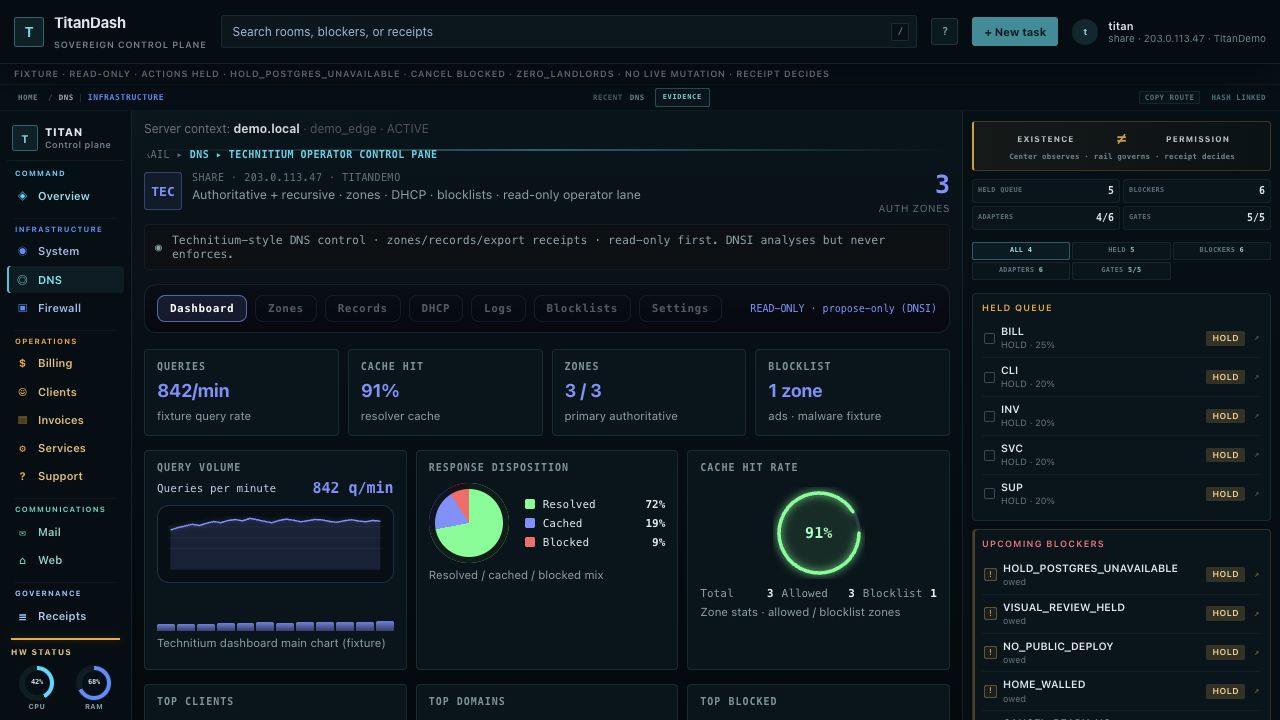
Task: Open the Receipts sidebar icon
Action: coord(22,616)
